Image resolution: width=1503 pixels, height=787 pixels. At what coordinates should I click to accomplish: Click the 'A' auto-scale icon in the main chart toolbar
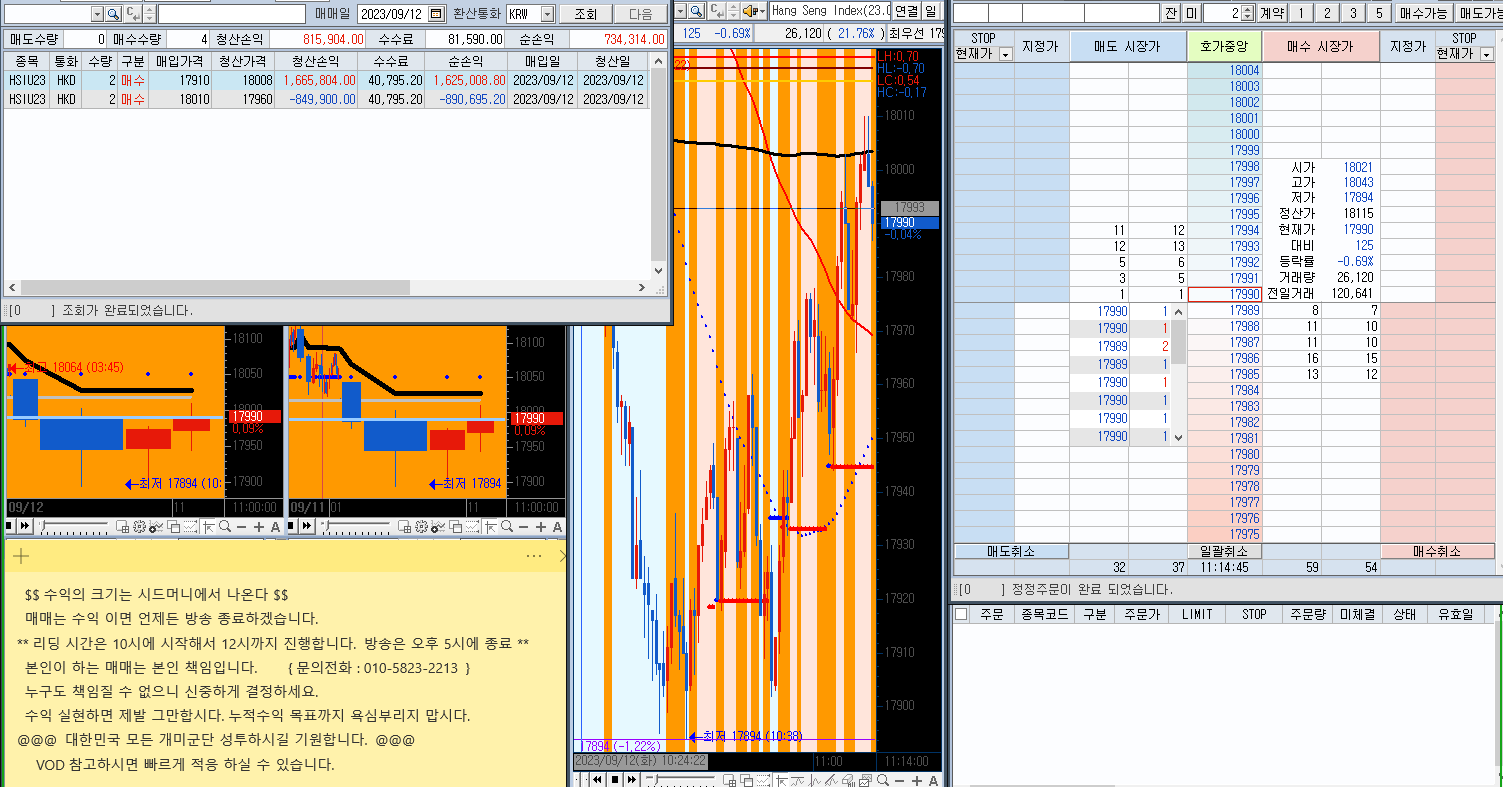point(933,780)
